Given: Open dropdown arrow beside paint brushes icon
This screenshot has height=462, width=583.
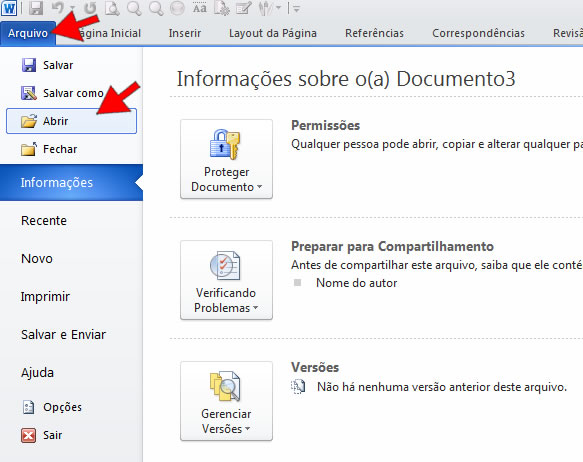Looking at the screenshot, I should click(x=278, y=8).
